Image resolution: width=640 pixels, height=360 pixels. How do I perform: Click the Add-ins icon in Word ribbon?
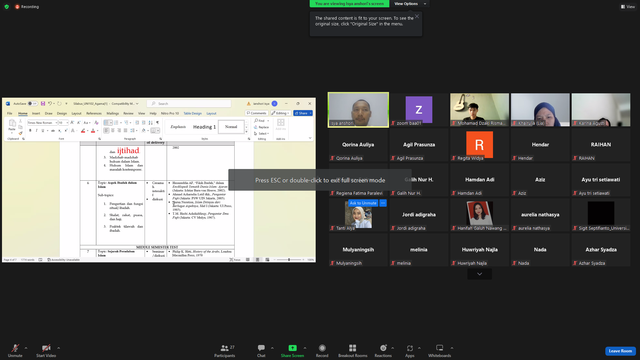[280, 124]
